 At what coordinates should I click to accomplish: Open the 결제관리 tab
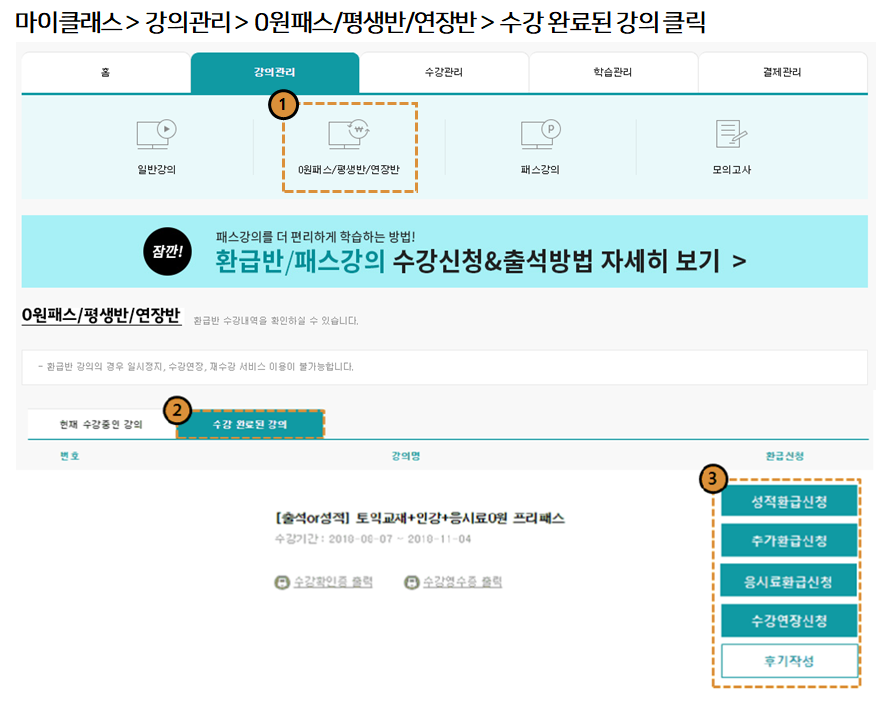782,73
